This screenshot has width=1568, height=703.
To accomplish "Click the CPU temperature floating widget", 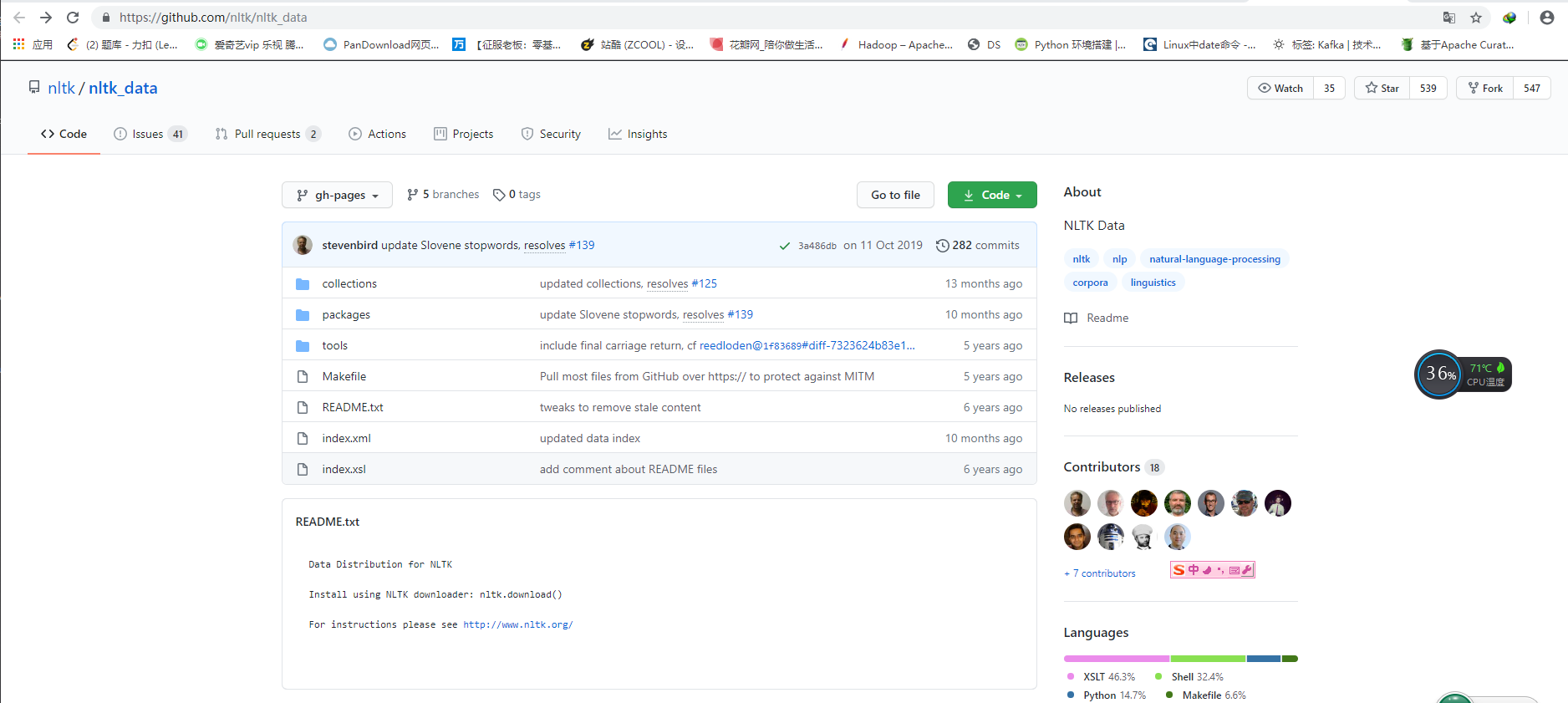I will pyautogui.click(x=1463, y=374).
